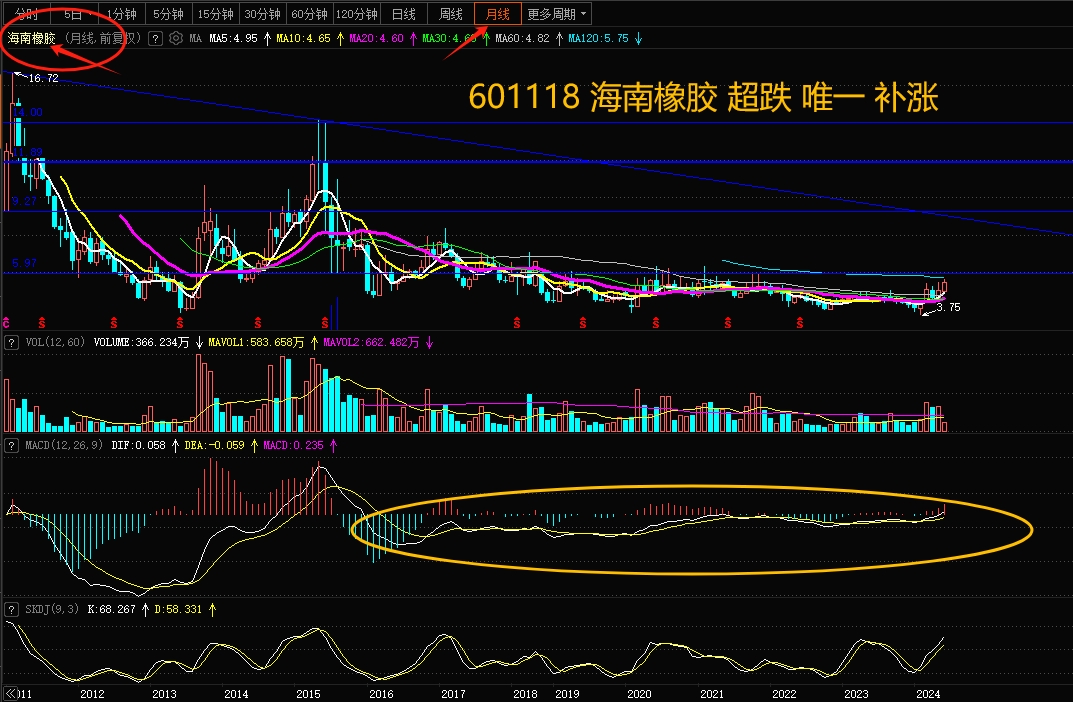
Task: Click the magenta C marker under chart
Action: (7, 322)
